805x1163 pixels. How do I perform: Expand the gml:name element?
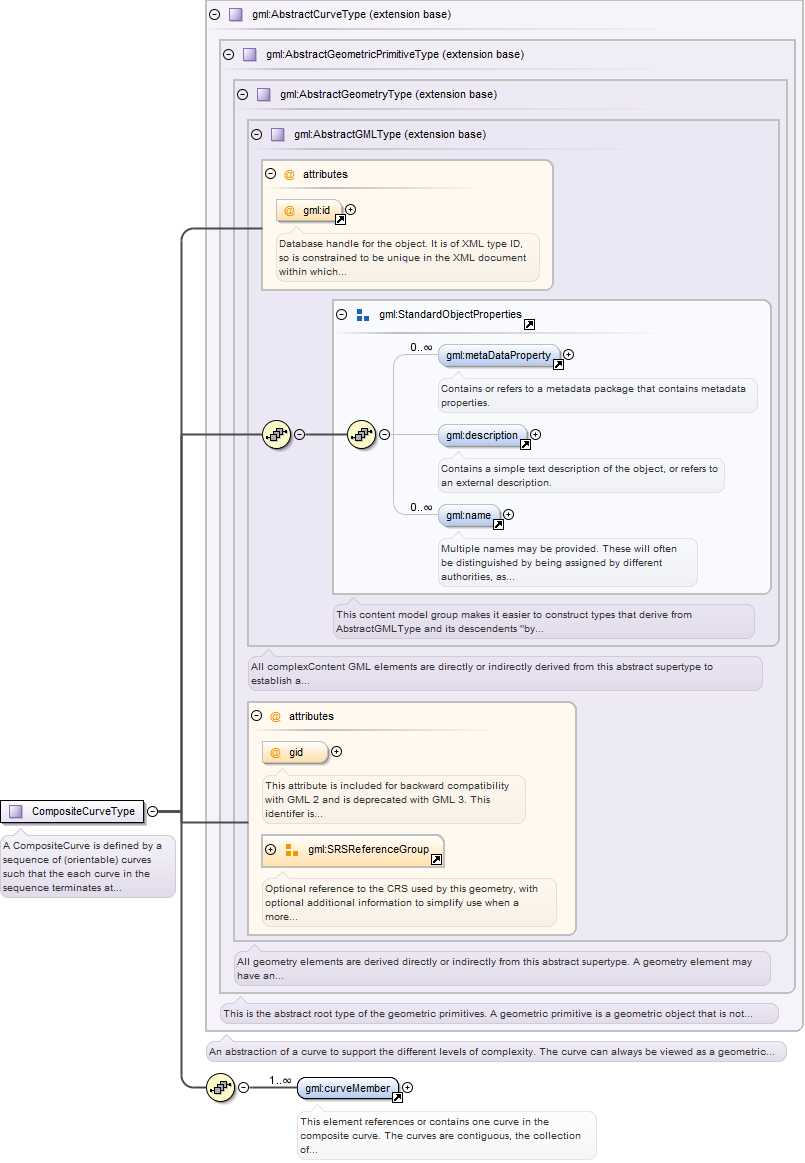[508, 515]
